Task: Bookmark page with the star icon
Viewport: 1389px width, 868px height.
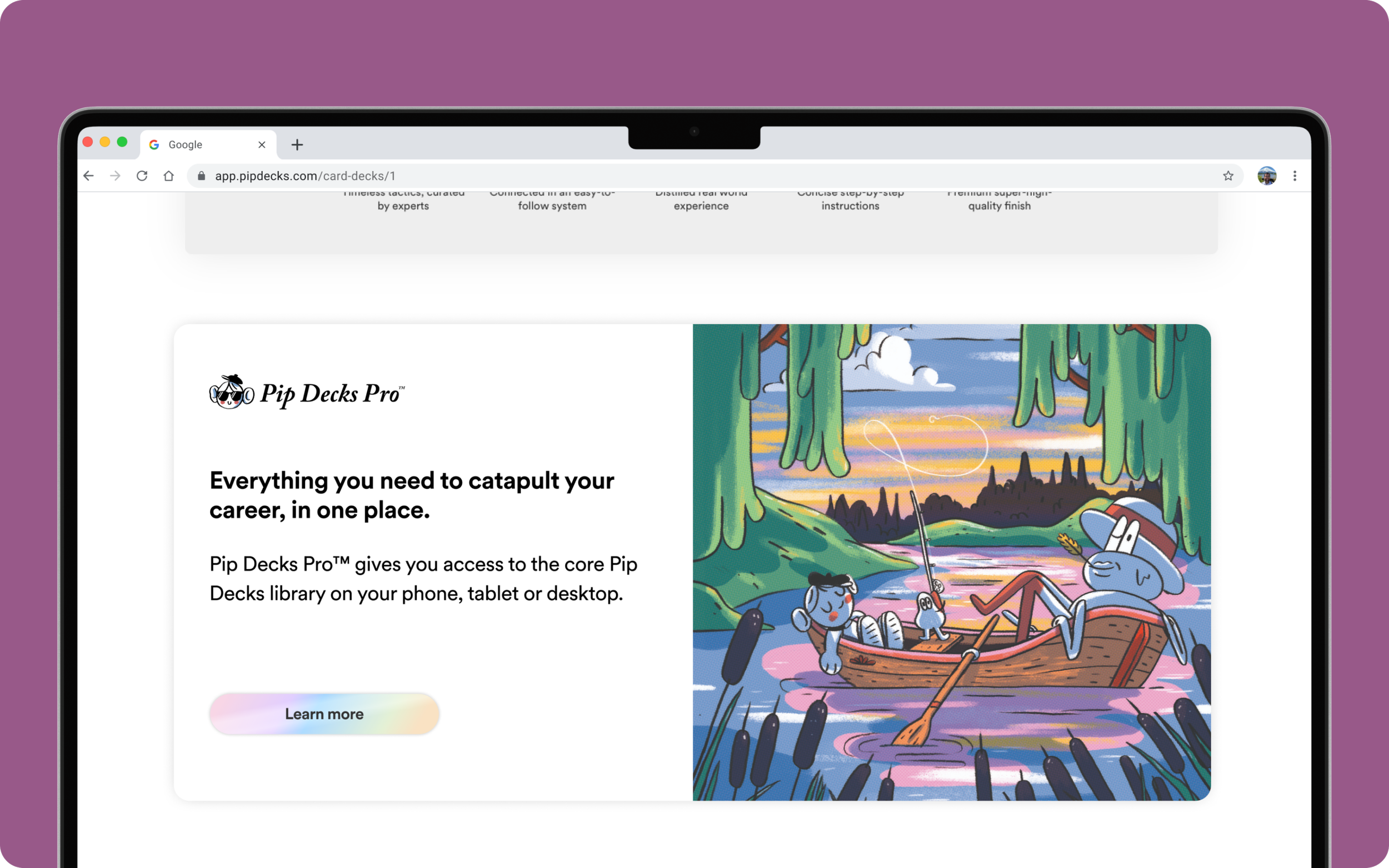Action: click(1228, 175)
